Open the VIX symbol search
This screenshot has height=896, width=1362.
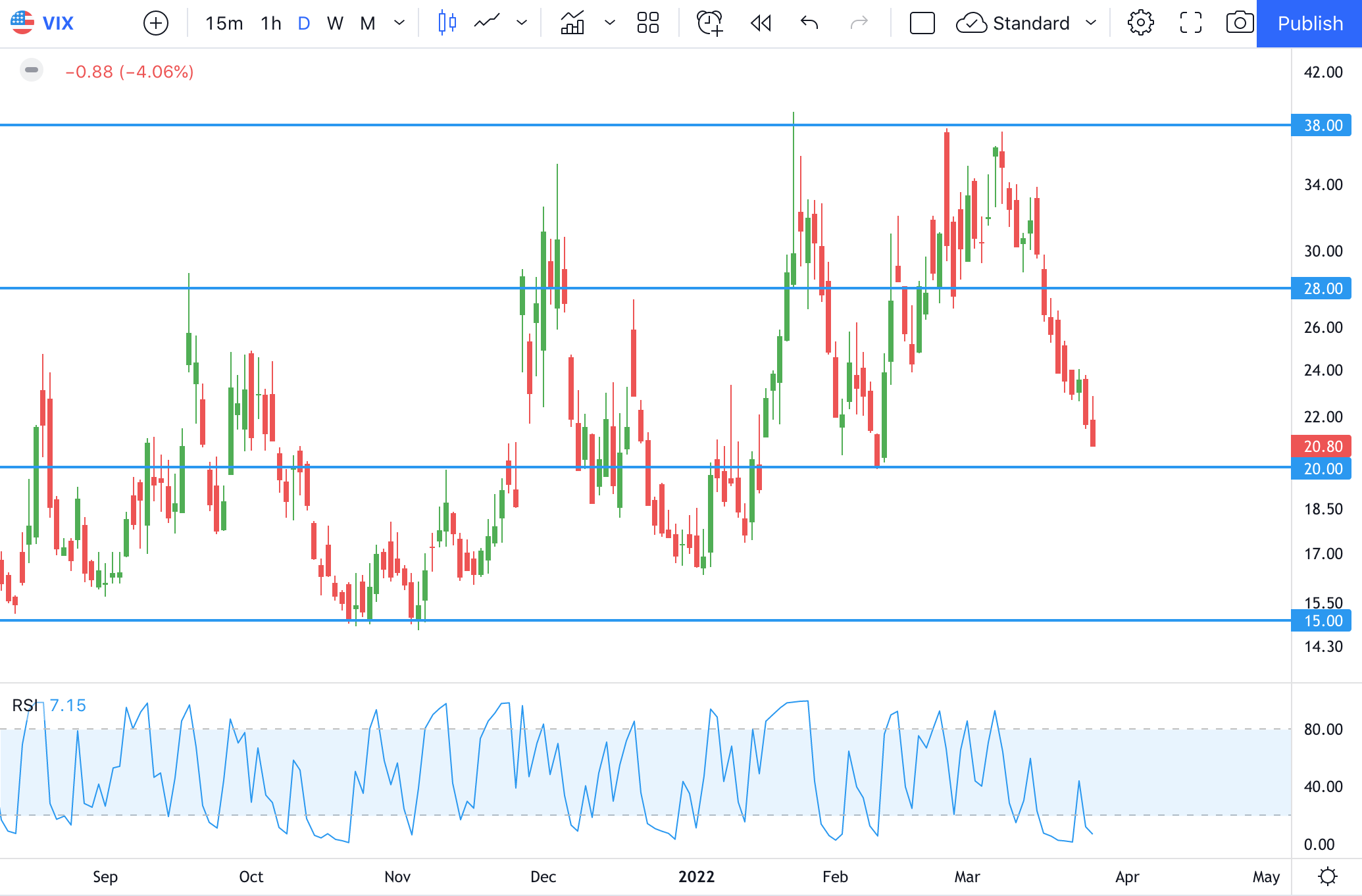pyautogui.click(x=43, y=24)
